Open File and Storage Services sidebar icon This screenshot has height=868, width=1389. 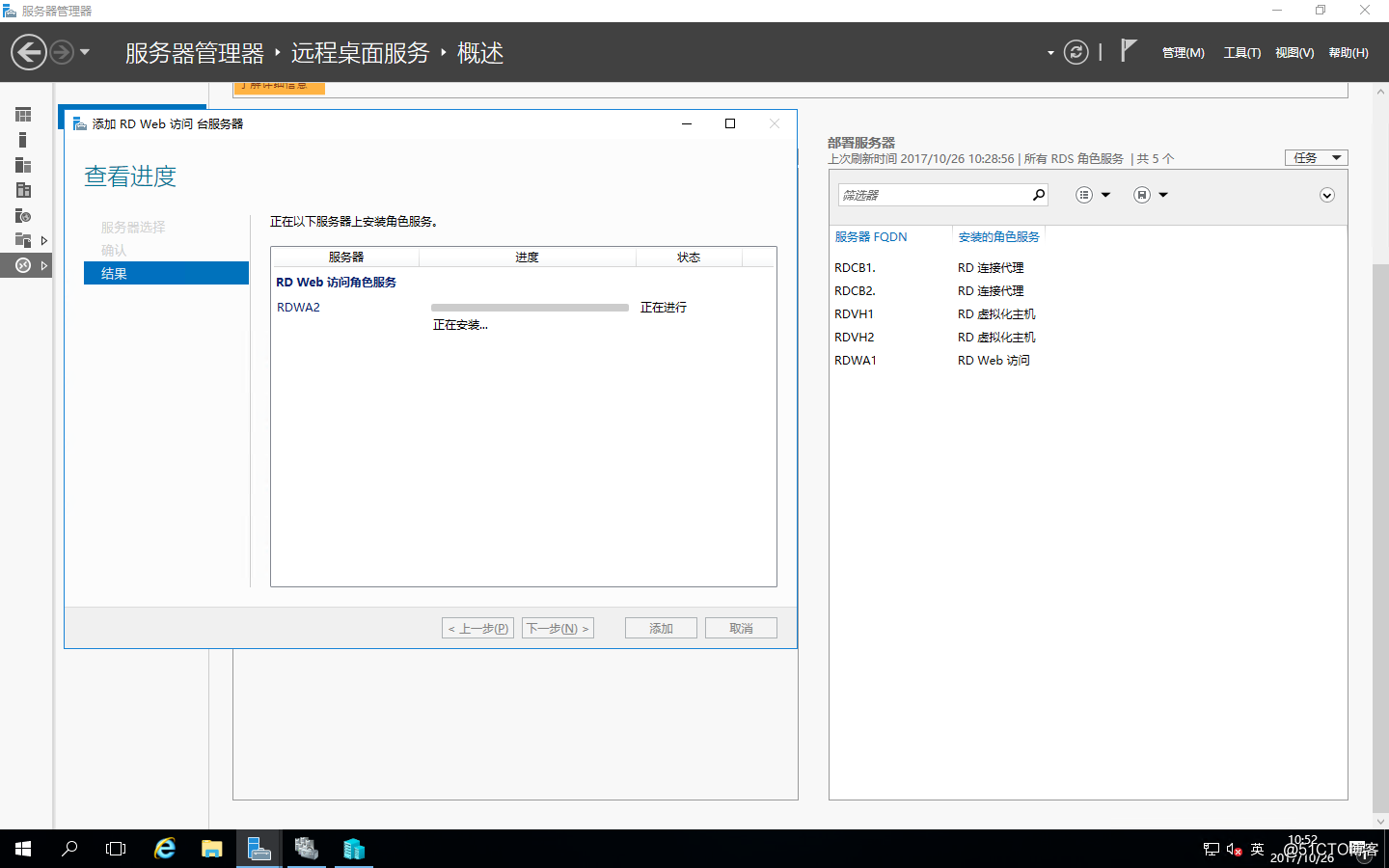[x=23, y=240]
